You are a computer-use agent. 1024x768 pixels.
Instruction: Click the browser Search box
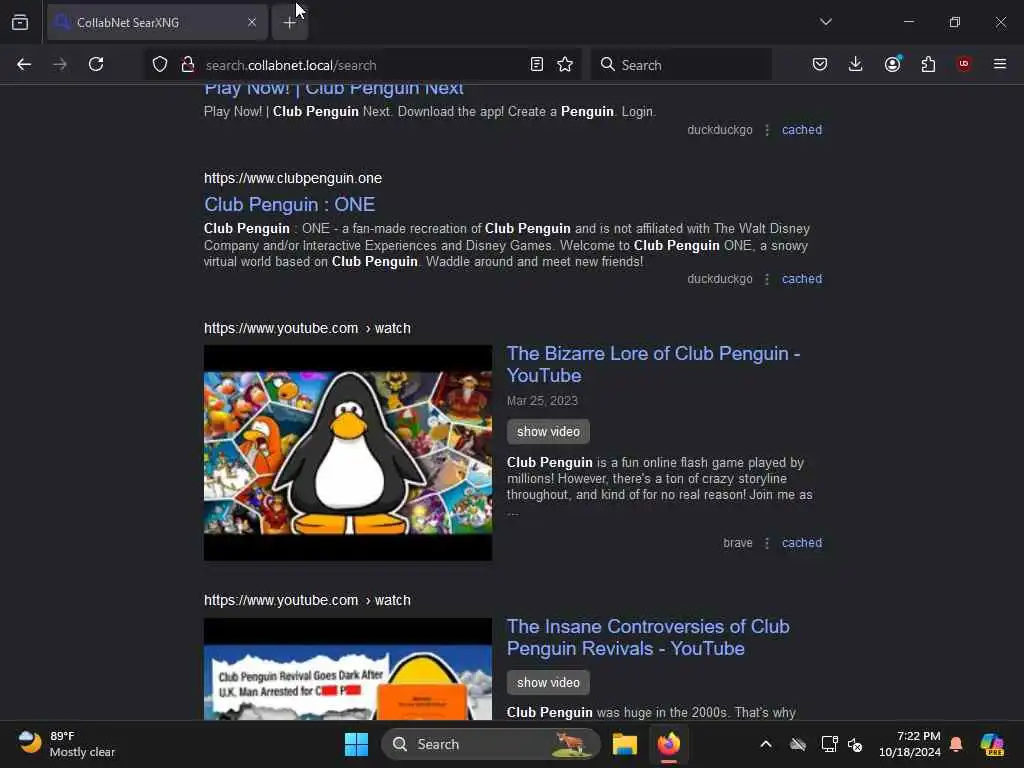tap(681, 65)
